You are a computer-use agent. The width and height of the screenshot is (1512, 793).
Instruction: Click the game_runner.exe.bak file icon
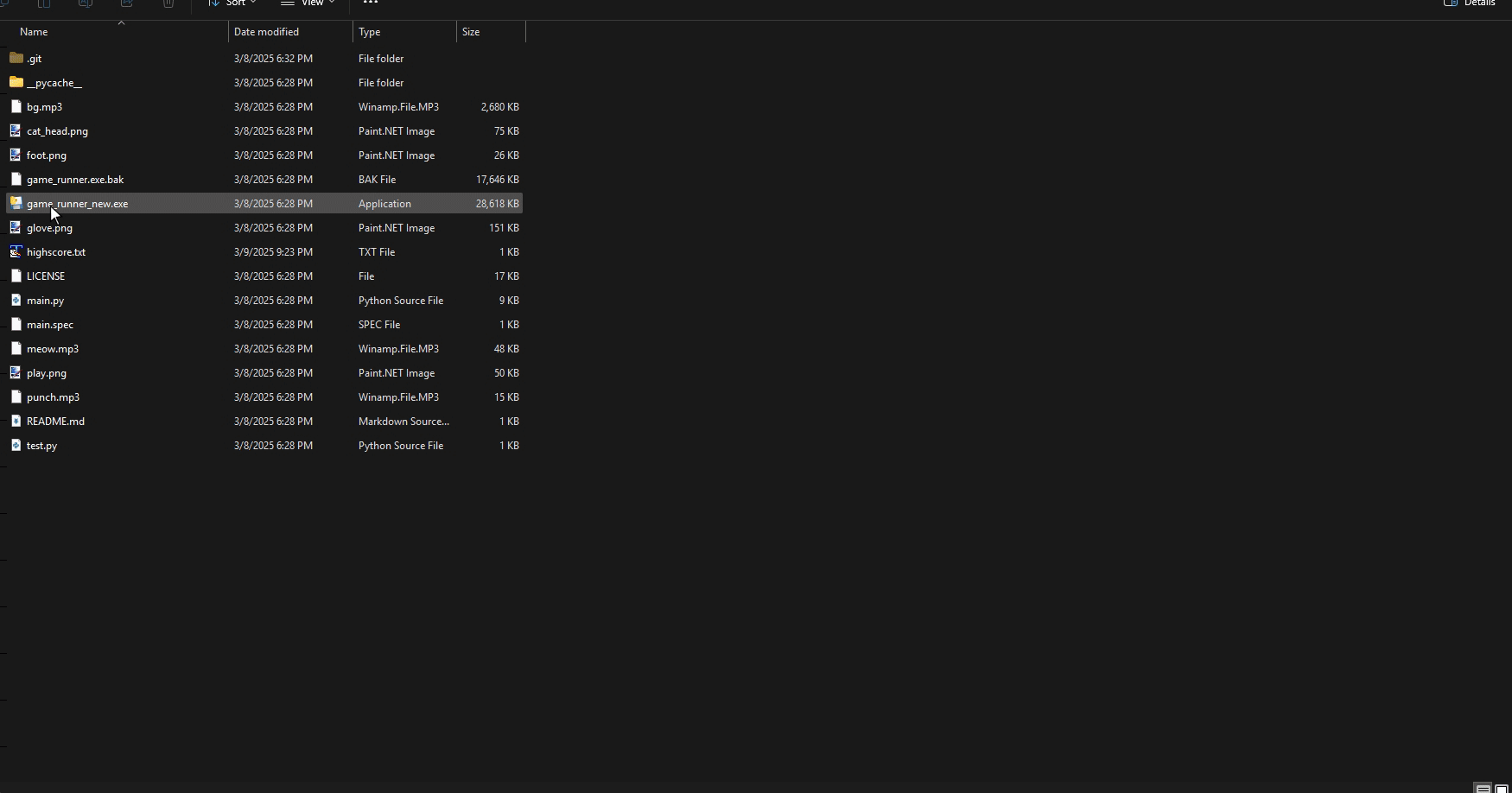(16, 179)
